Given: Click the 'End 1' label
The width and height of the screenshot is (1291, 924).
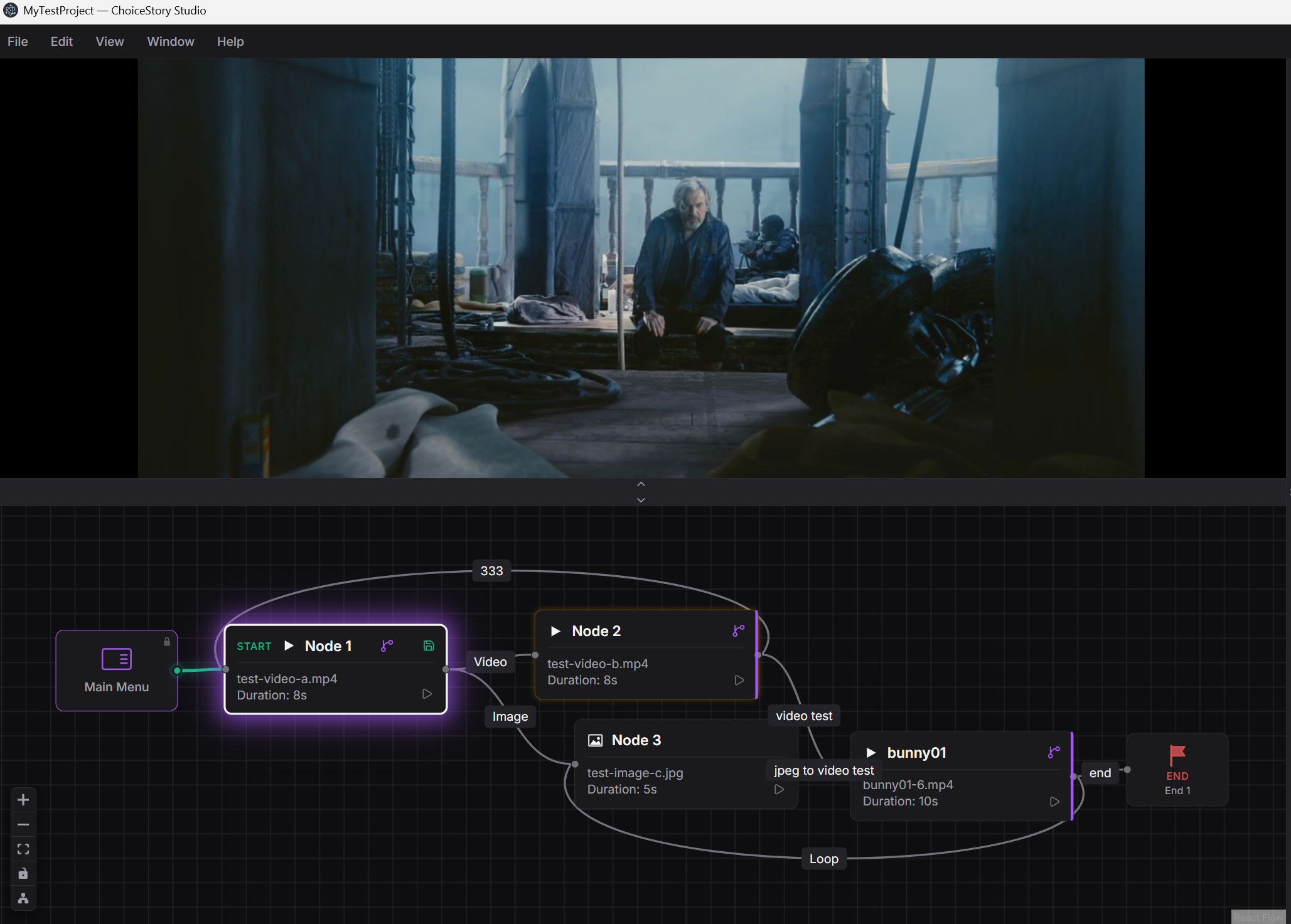Looking at the screenshot, I should point(1177,790).
